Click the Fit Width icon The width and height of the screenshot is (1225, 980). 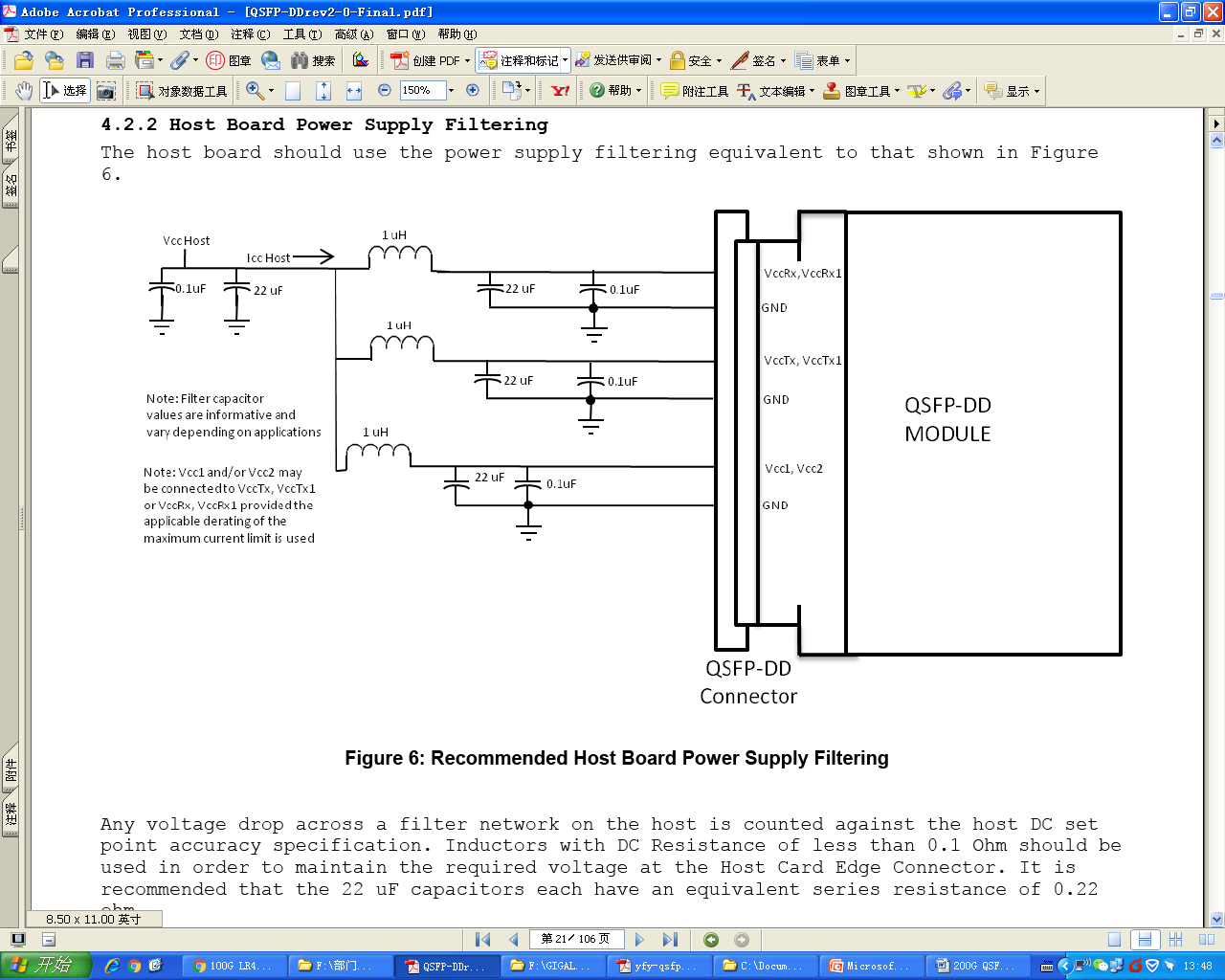tap(354, 91)
